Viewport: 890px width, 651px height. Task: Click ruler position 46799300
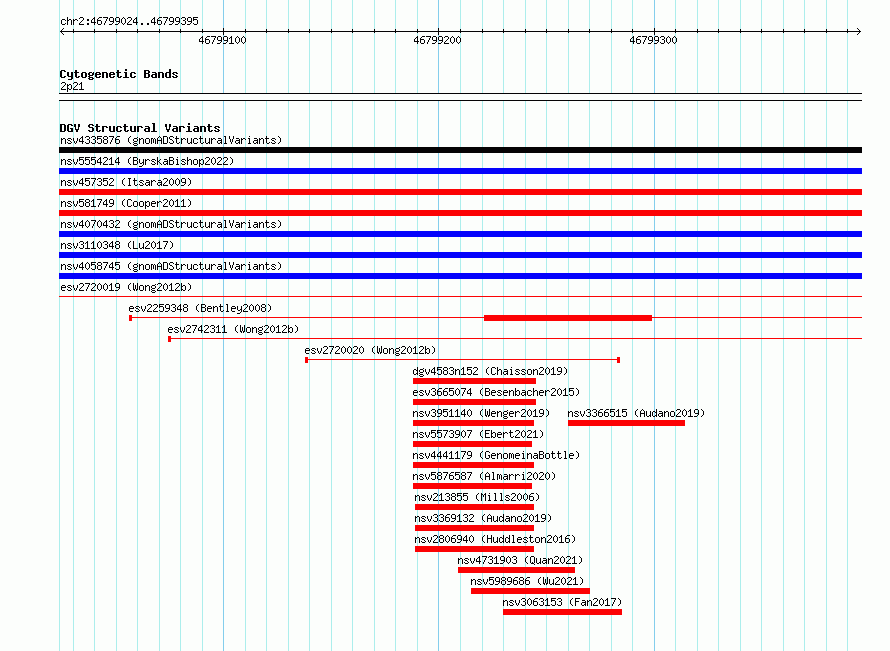[653, 40]
